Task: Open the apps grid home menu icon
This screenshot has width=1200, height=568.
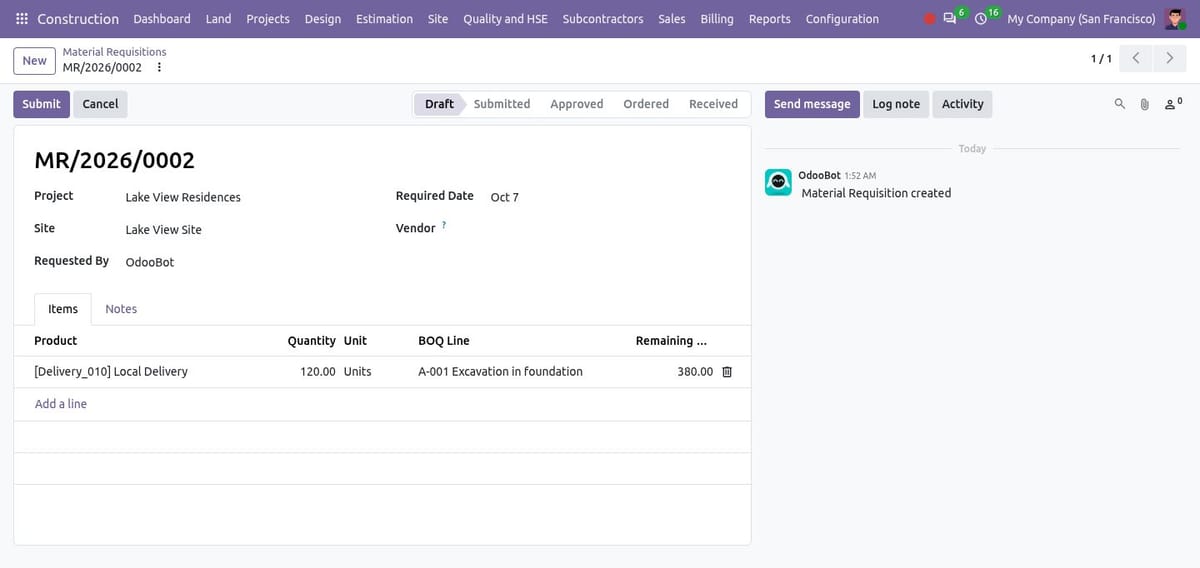Action: point(22,19)
